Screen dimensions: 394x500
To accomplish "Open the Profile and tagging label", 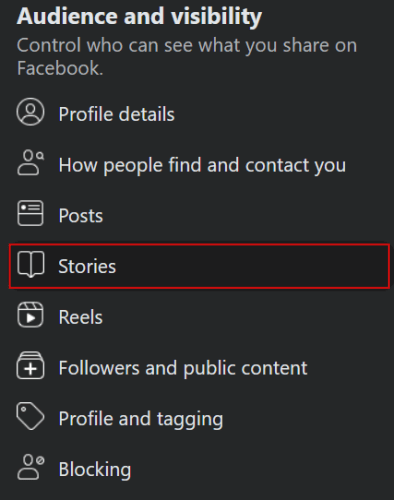I will tap(141, 419).
